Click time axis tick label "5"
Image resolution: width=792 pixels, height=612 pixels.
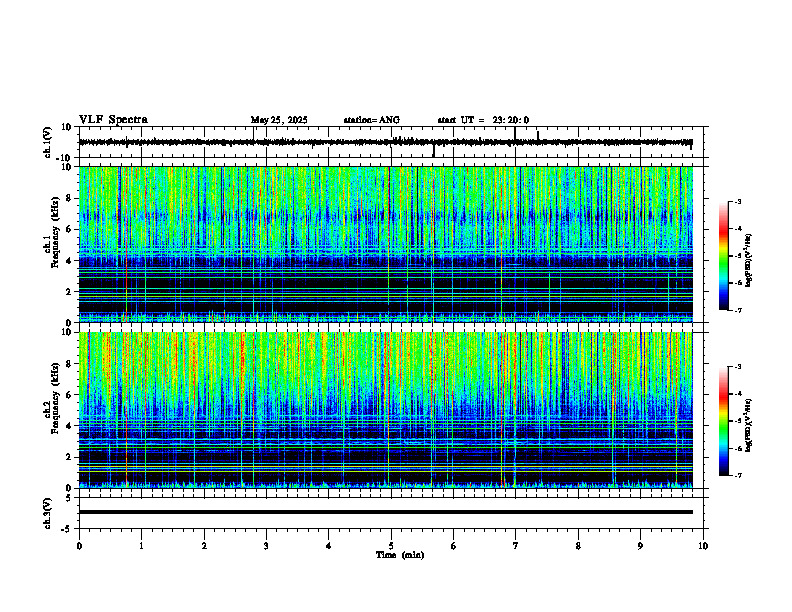coord(391,546)
